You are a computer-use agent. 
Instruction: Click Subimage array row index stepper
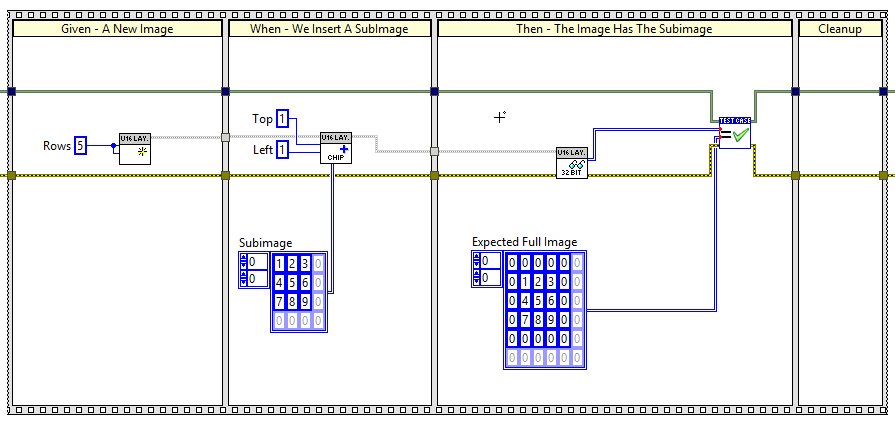(243, 262)
